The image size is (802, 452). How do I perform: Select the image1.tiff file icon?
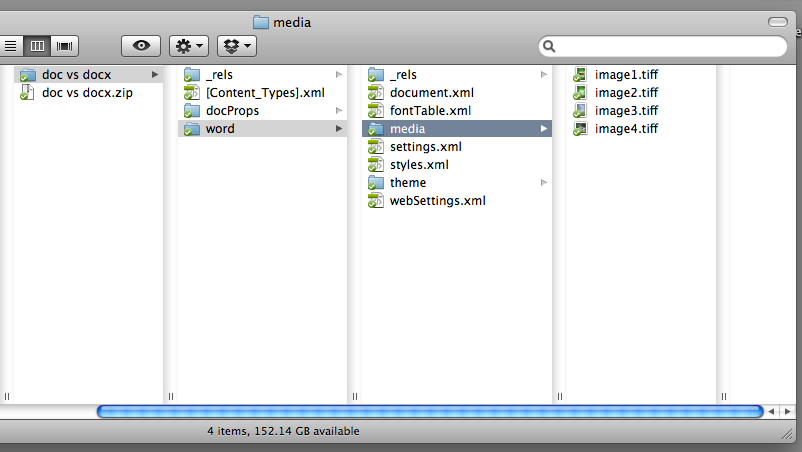tap(580, 75)
